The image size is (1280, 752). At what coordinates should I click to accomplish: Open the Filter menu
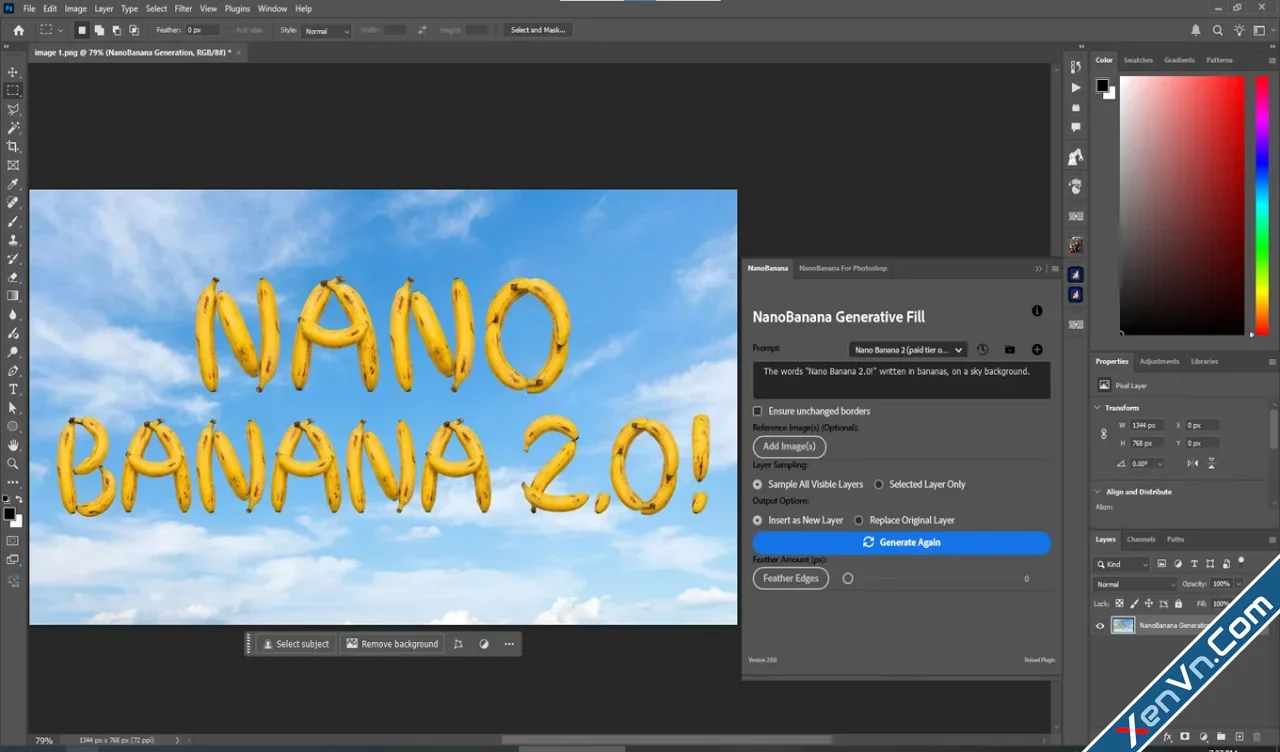(183, 8)
